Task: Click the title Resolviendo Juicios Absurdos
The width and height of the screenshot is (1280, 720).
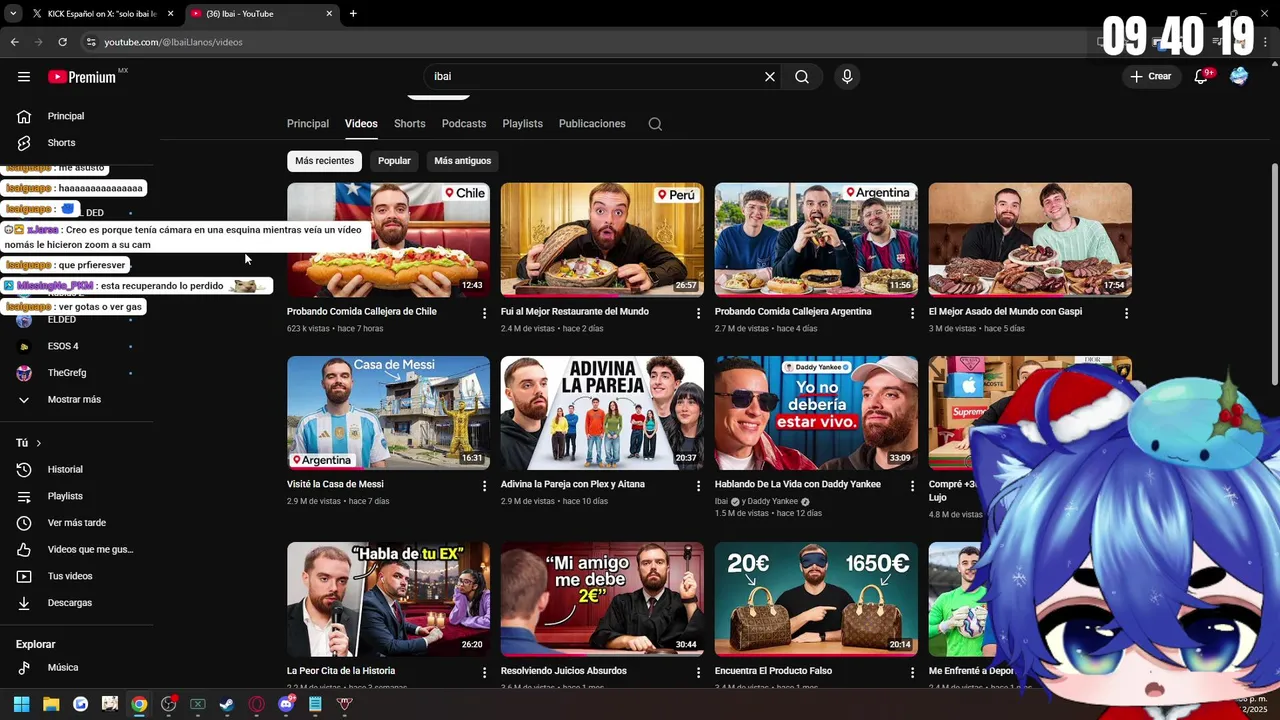Action: [564, 671]
